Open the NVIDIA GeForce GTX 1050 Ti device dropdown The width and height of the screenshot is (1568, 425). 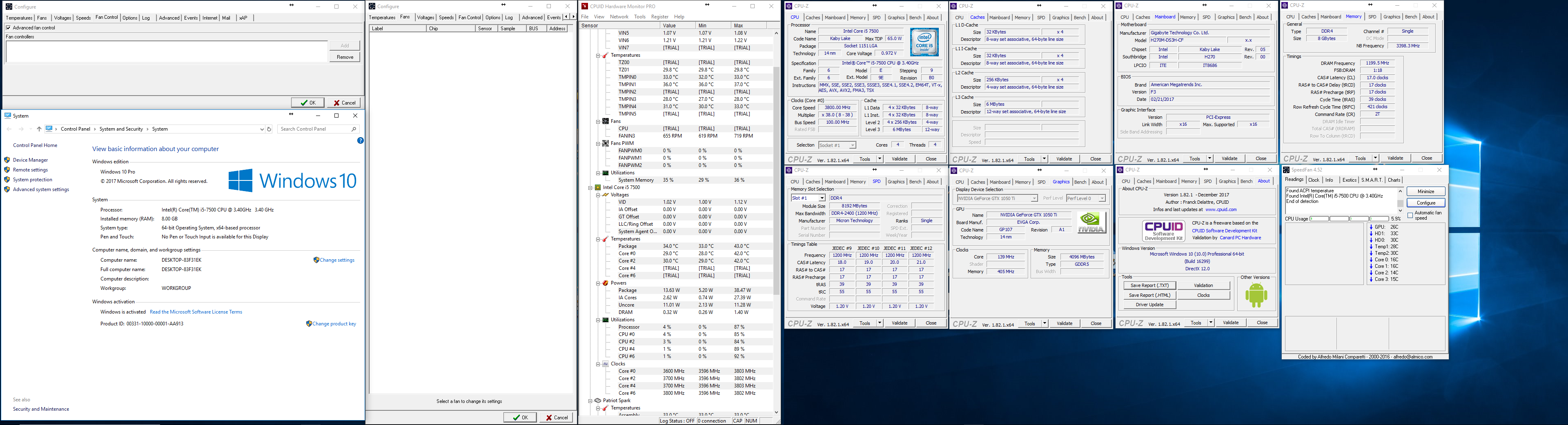(1033, 198)
